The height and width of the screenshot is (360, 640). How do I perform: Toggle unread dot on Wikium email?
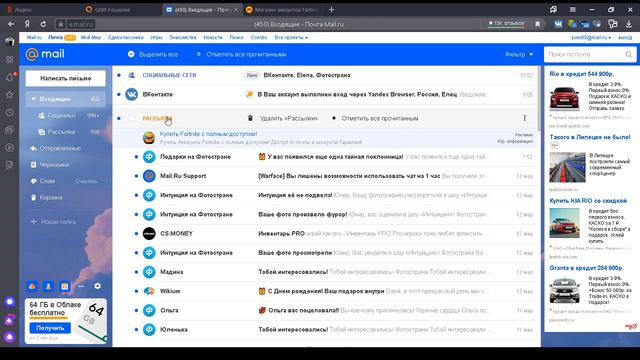tap(136, 291)
